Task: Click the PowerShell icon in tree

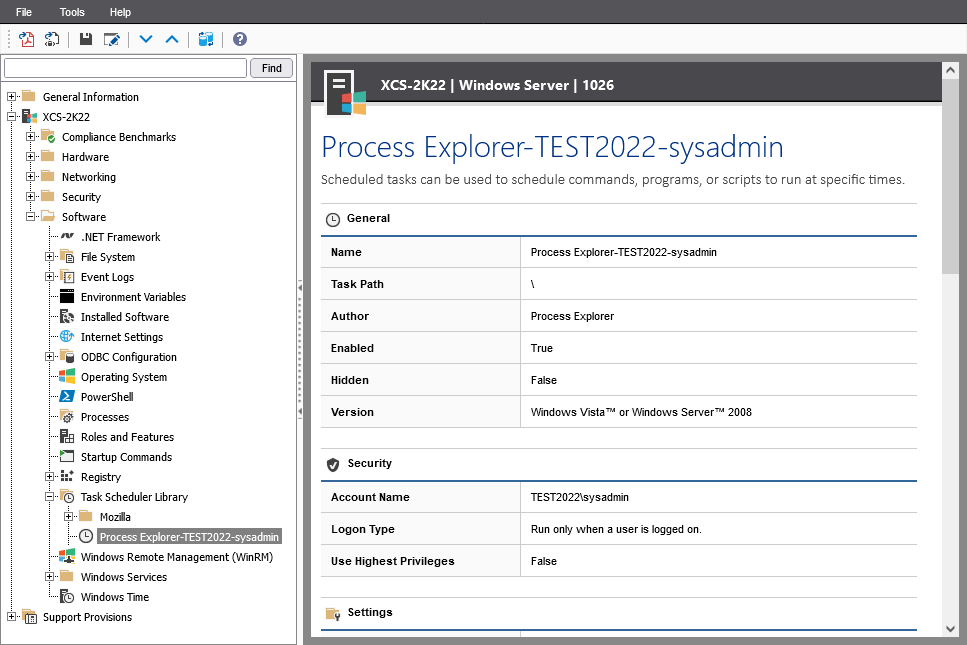Action: tap(67, 396)
